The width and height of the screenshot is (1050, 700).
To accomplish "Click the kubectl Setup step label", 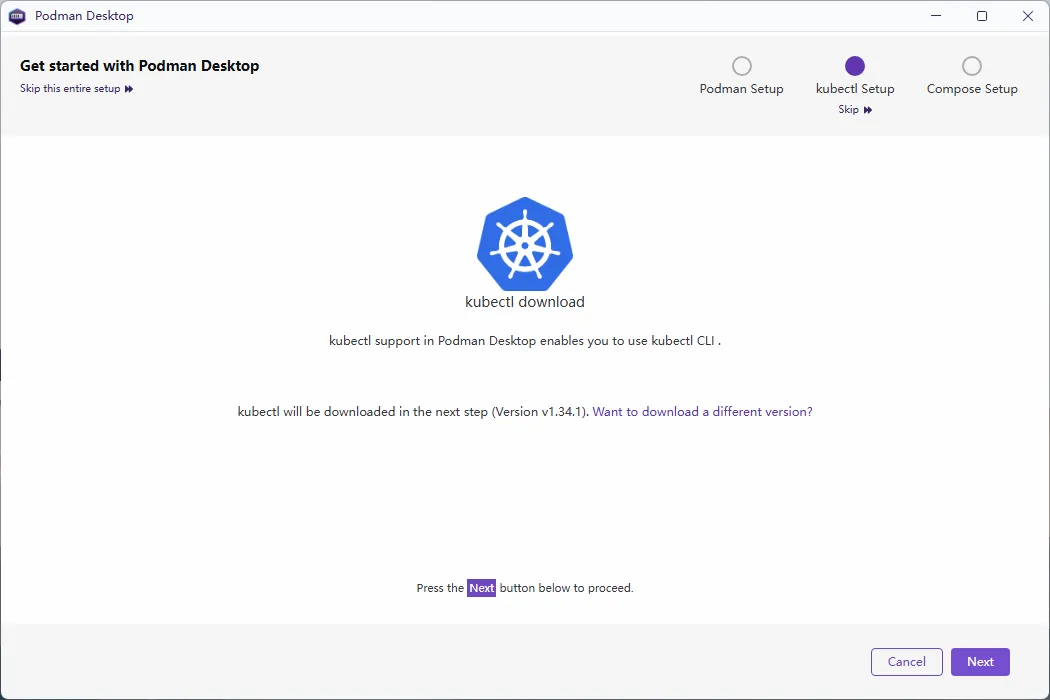I will 855,88.
